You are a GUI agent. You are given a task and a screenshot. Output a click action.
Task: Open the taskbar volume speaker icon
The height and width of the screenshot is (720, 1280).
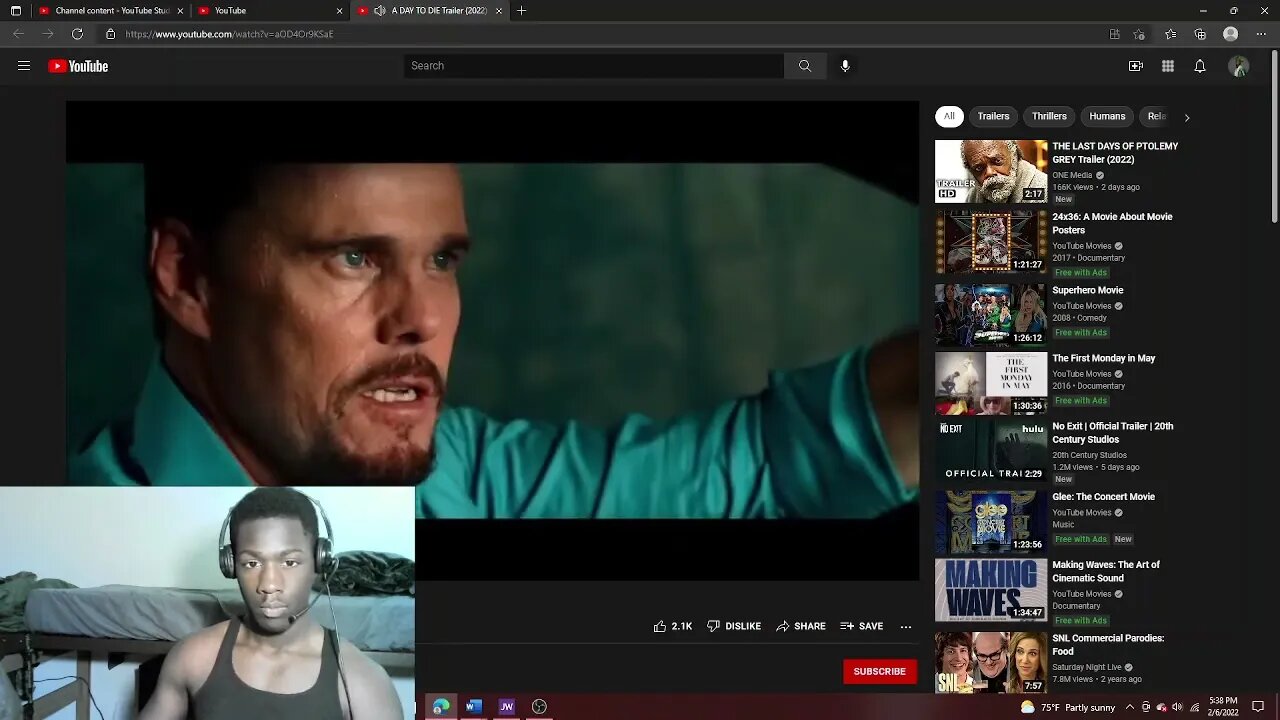1177,707
